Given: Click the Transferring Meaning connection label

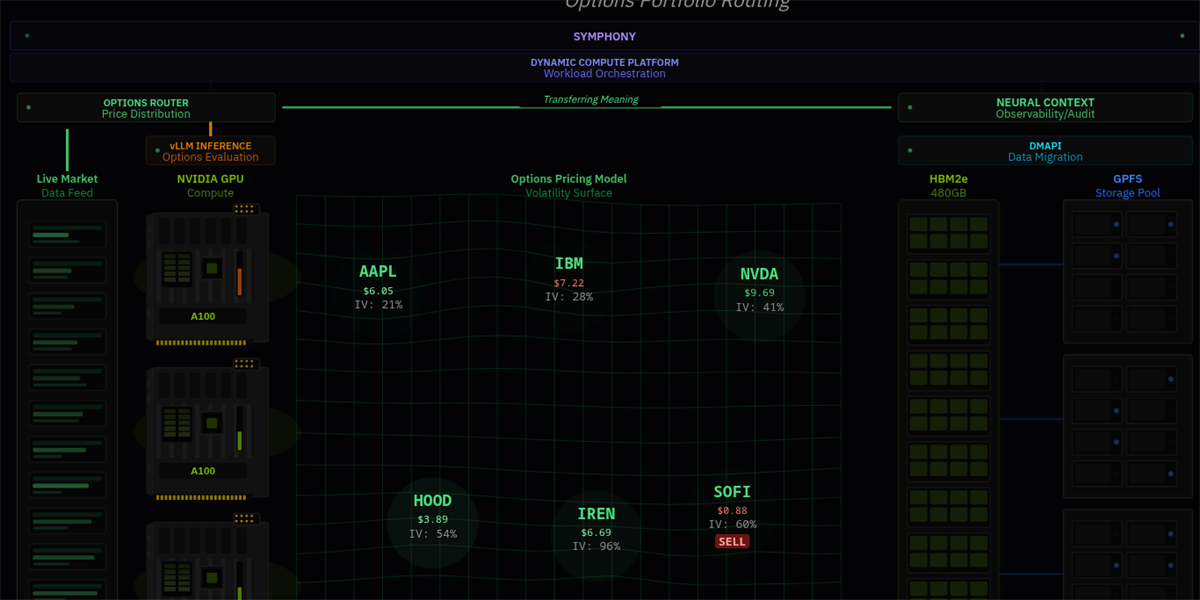Looking at the screenshot, I should [590, 100].
